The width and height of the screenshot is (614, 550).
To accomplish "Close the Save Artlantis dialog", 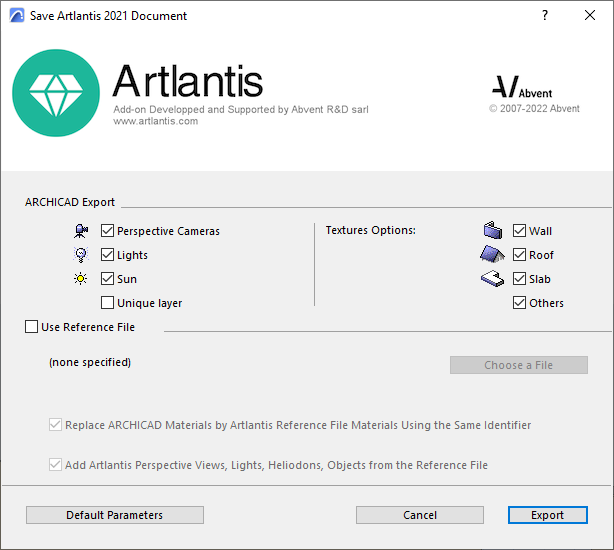I will 590,15.
